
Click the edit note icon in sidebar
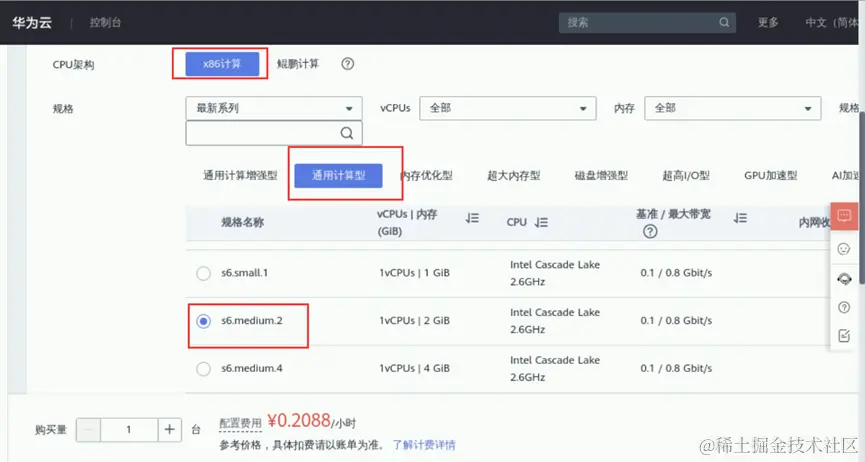844,336
